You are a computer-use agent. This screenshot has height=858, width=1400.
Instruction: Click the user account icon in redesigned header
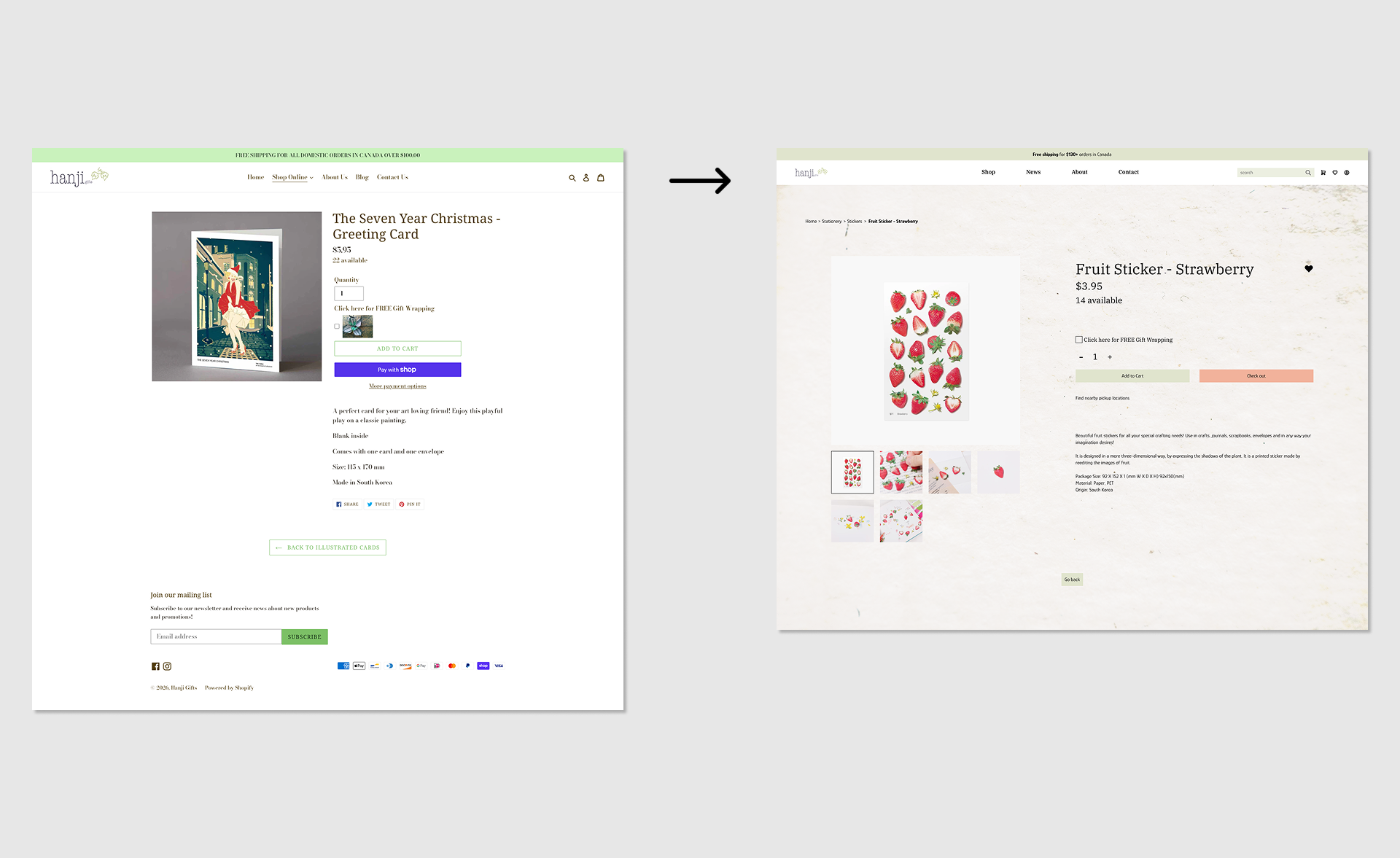1347,173
